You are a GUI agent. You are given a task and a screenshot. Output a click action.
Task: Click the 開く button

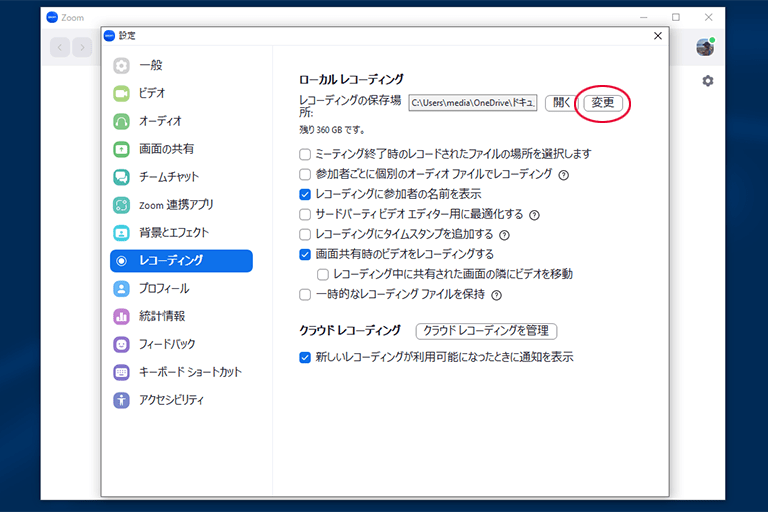point(561,102)
